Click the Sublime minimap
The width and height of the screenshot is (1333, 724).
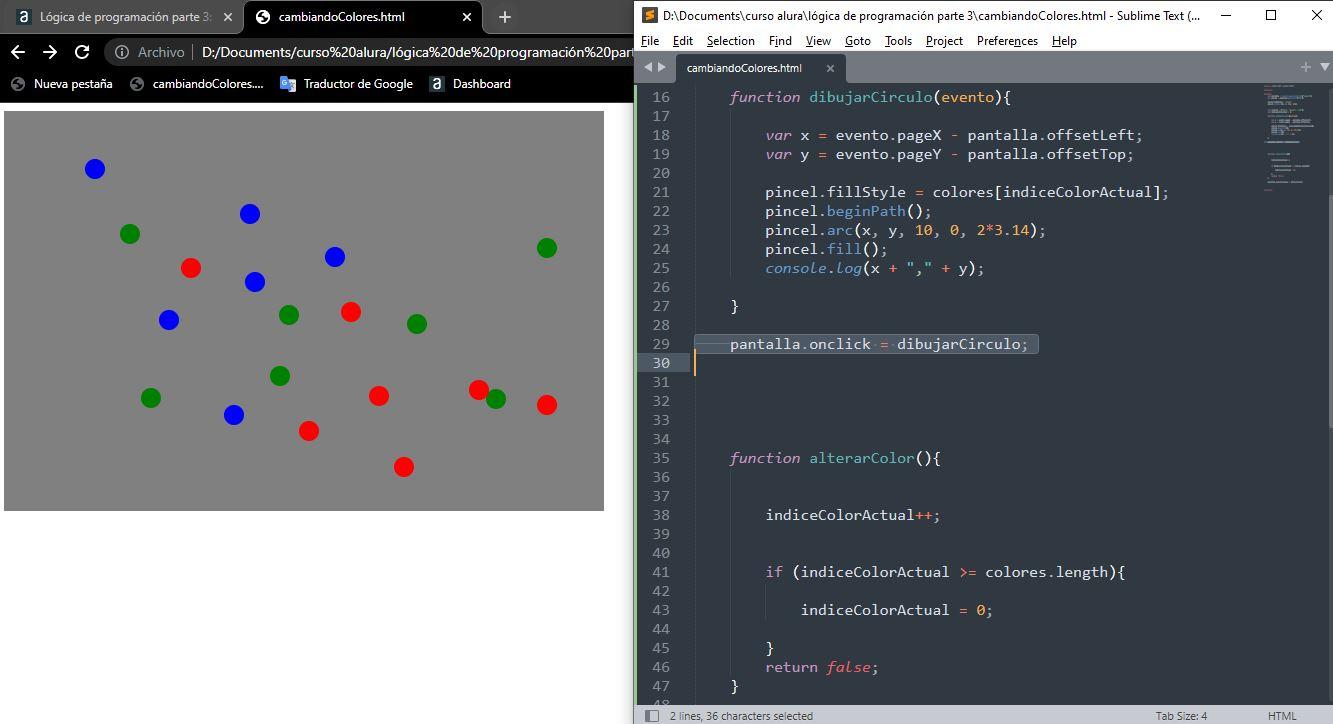(x=1290, y=137)
